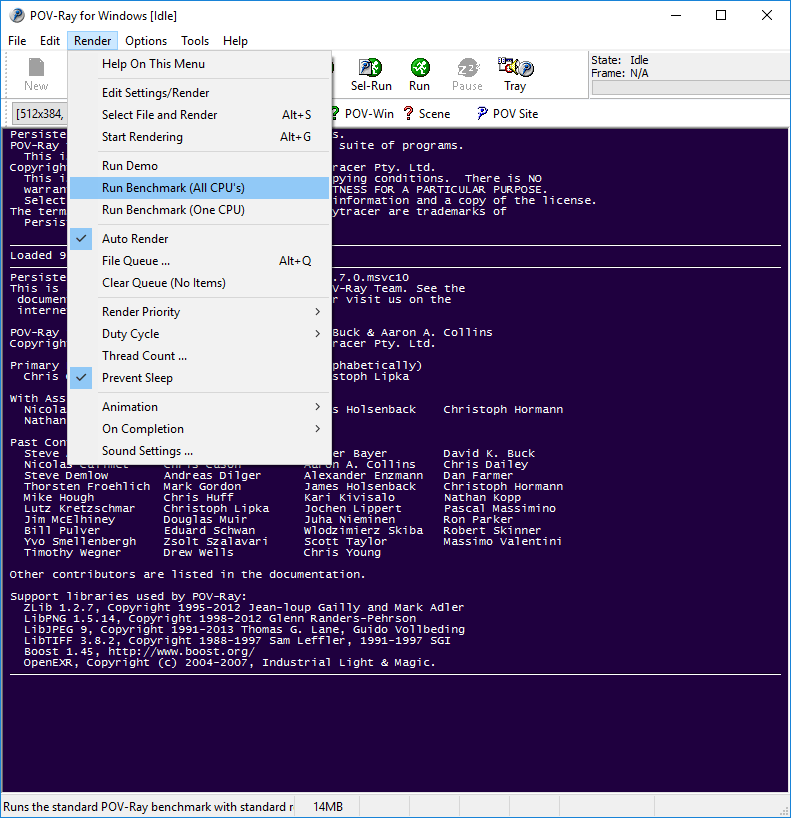Click the Tray toolbar icon
The image size is (791, 818).
(515, 75)
